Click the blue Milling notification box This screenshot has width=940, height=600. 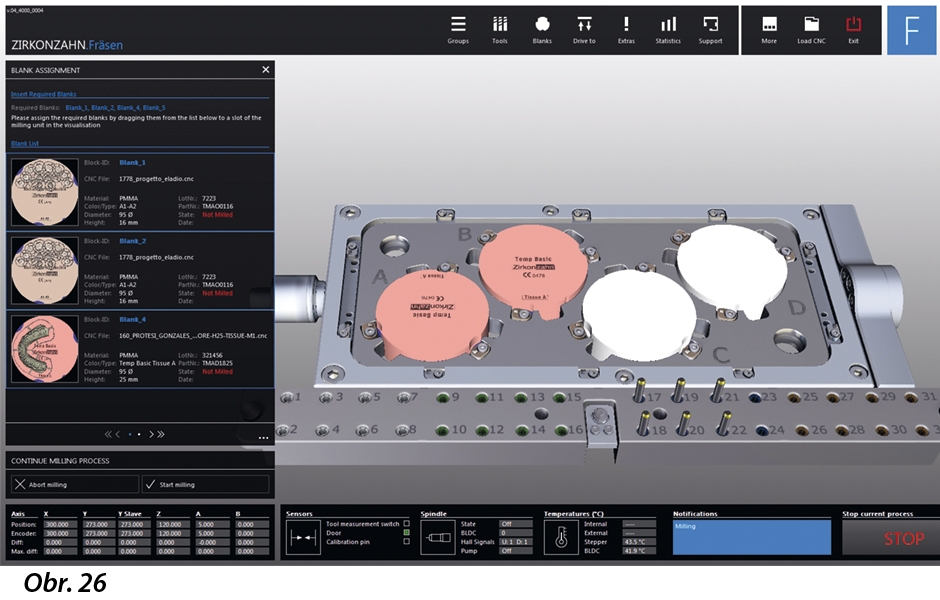tap(752, 537)
